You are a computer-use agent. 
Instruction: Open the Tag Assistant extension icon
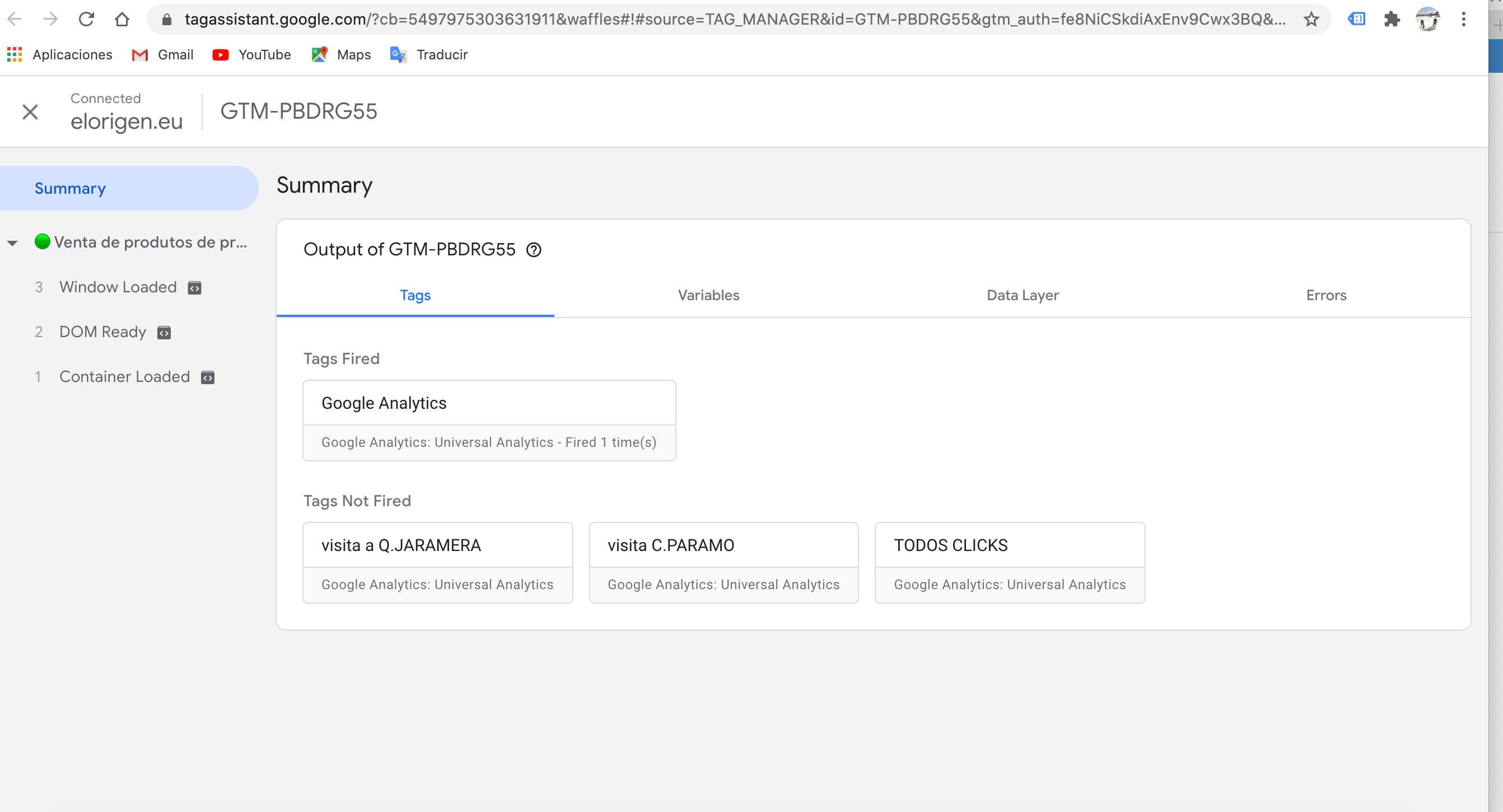[x=1356, y=19]
